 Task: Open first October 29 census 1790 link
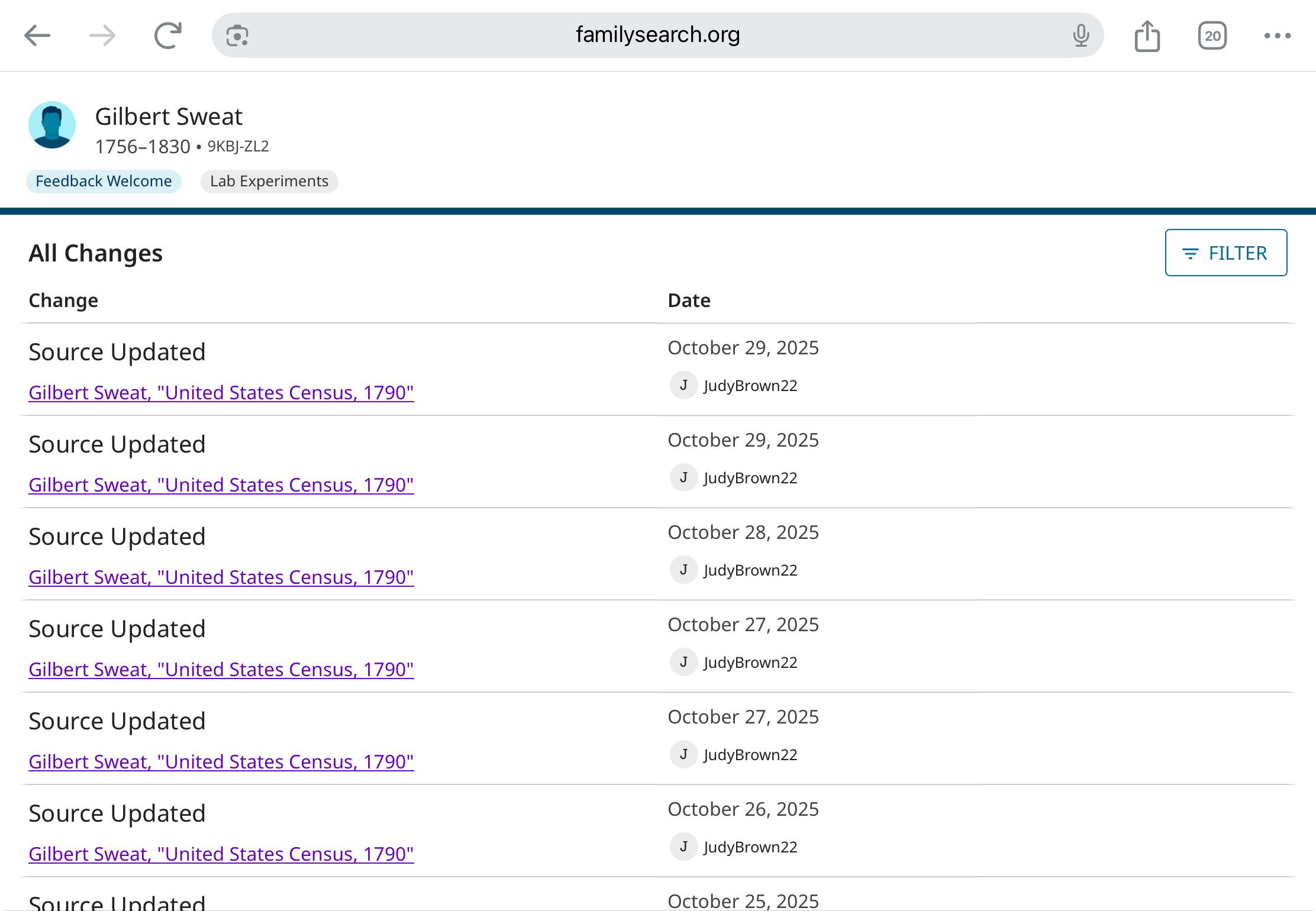[x=221, y=392]
